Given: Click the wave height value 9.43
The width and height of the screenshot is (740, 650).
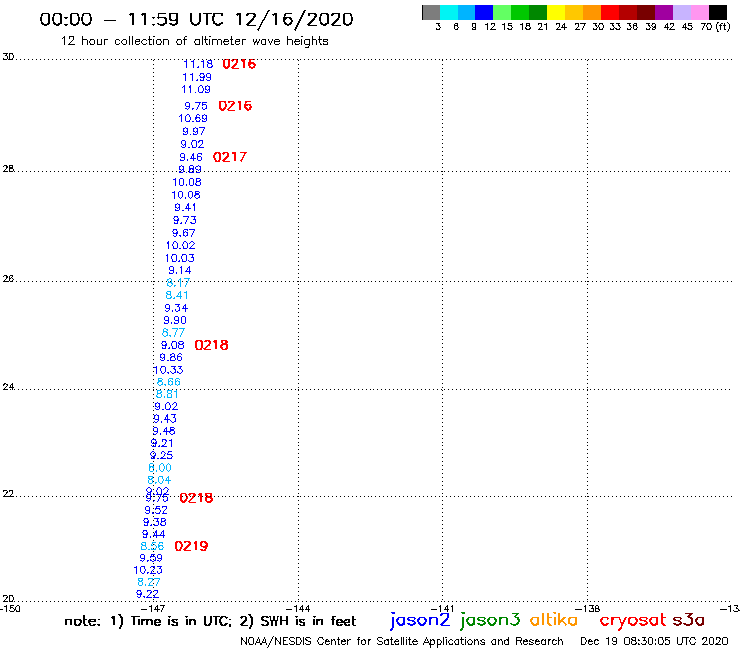Looking at the screenshot, I should (165, 419).
